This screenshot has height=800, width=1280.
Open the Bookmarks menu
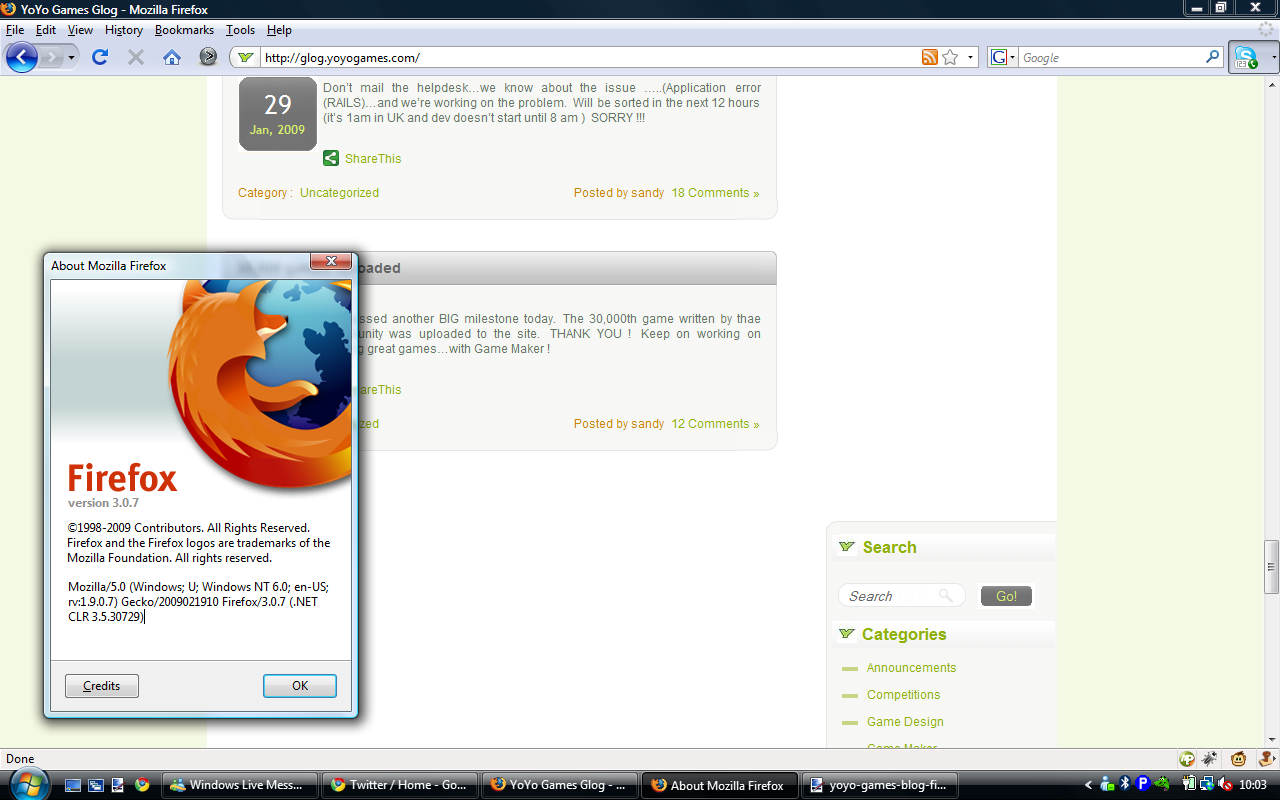pos(184,30)
